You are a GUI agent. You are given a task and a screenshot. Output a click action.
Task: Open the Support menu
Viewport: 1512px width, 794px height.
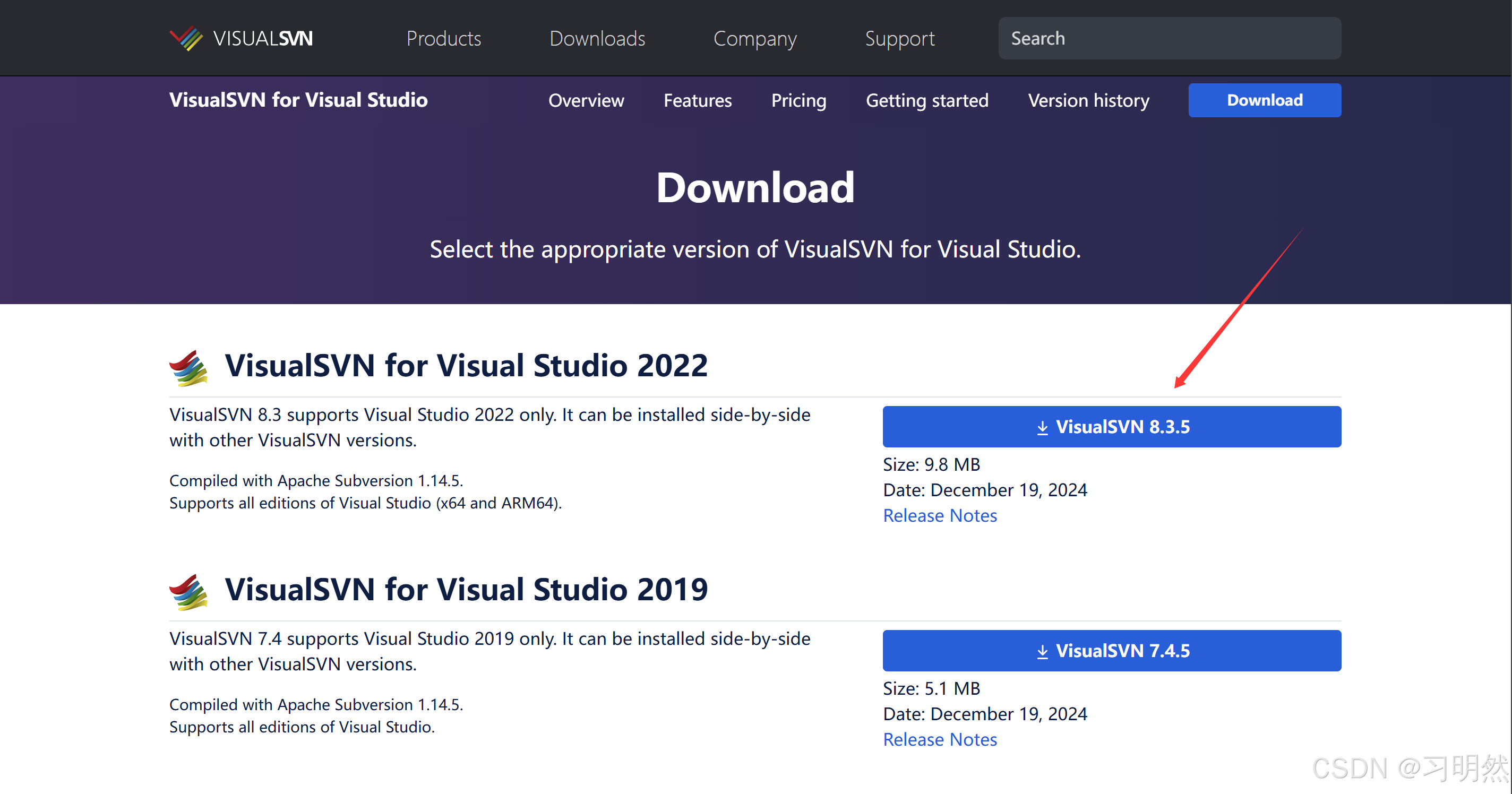[x=899, y=39]
